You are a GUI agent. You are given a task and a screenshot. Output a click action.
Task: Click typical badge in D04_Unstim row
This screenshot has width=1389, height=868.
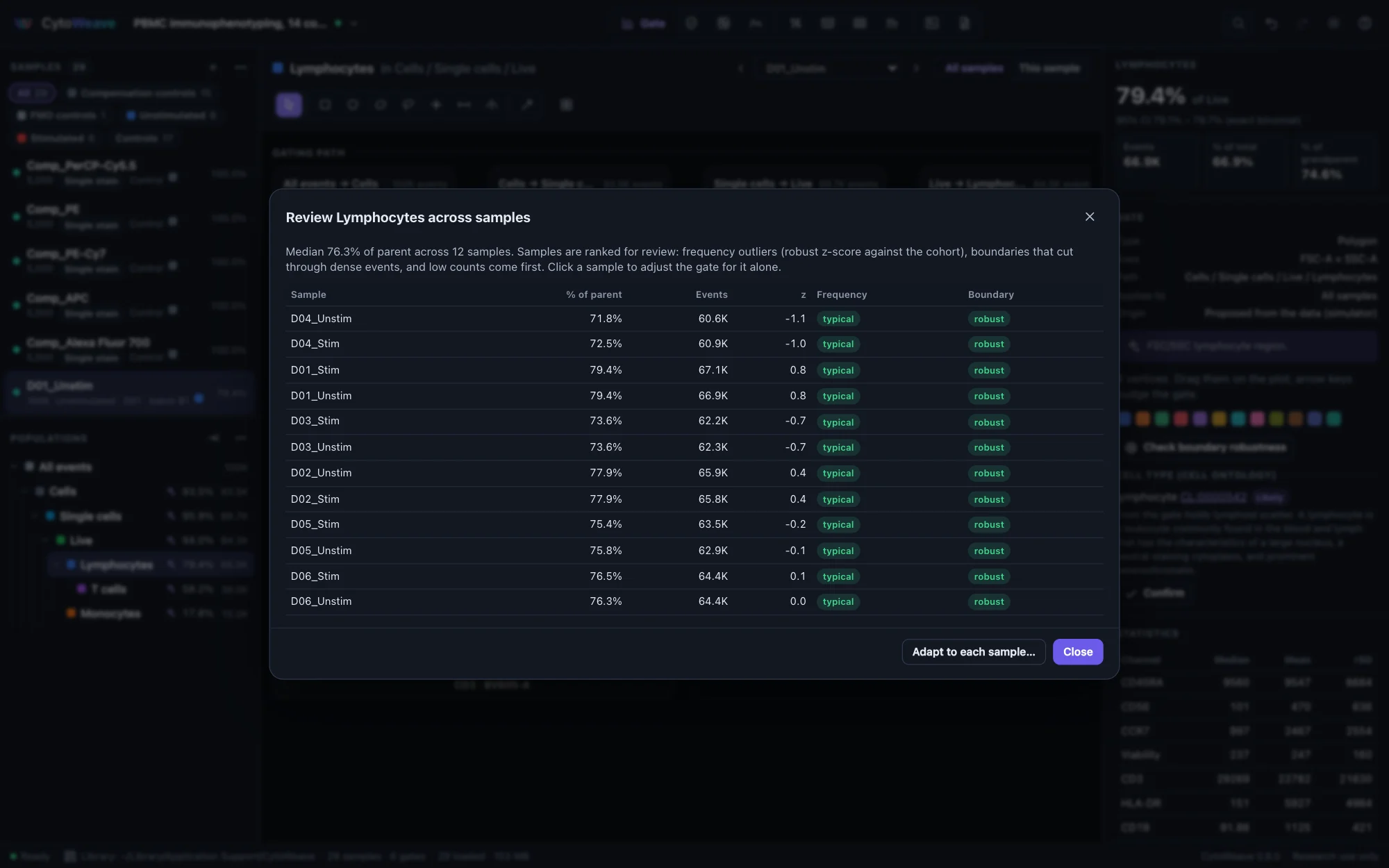(x=838, y=319)
